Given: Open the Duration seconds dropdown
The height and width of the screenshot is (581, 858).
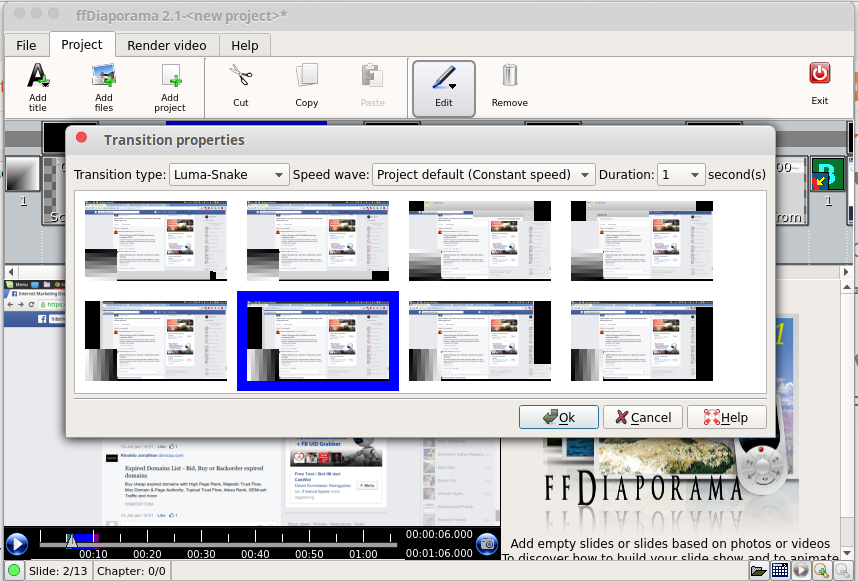Looking at the screenshot, I should click(x=681, y=174).
